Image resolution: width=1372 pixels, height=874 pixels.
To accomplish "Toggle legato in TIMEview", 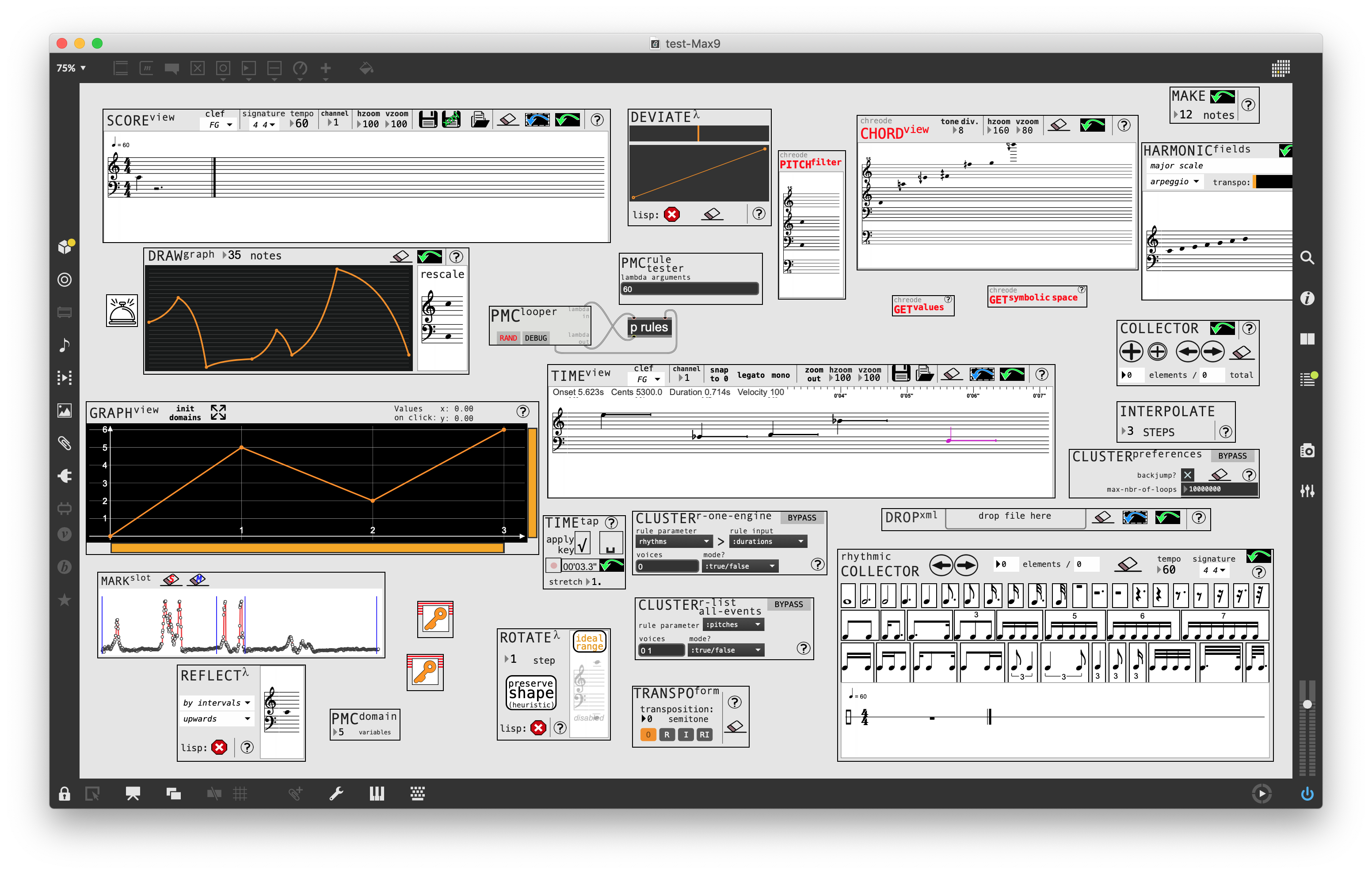I will (x=751, y=375).
